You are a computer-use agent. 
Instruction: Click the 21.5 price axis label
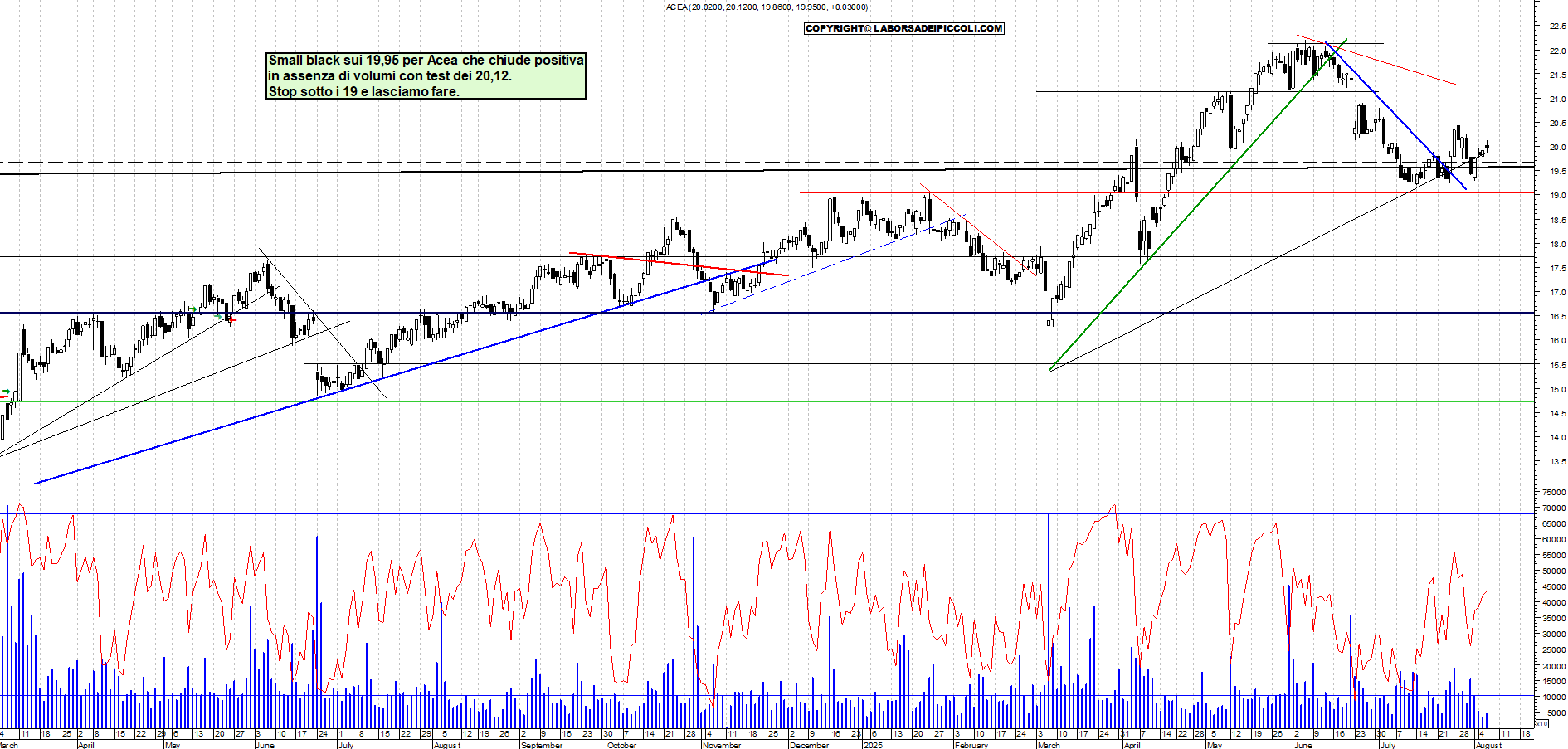pyautogui.click(x=1557, y=75)
